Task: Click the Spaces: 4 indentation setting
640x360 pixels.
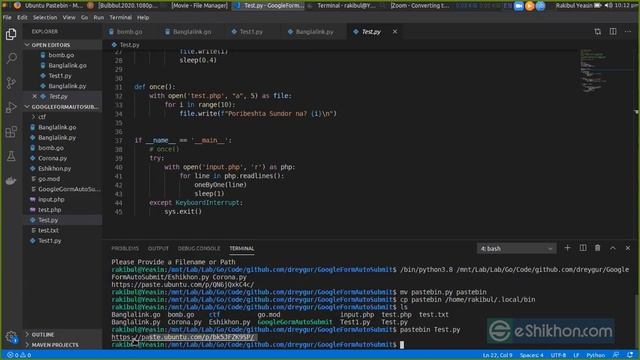Action: pyautogui.click(x=531, y=355)
